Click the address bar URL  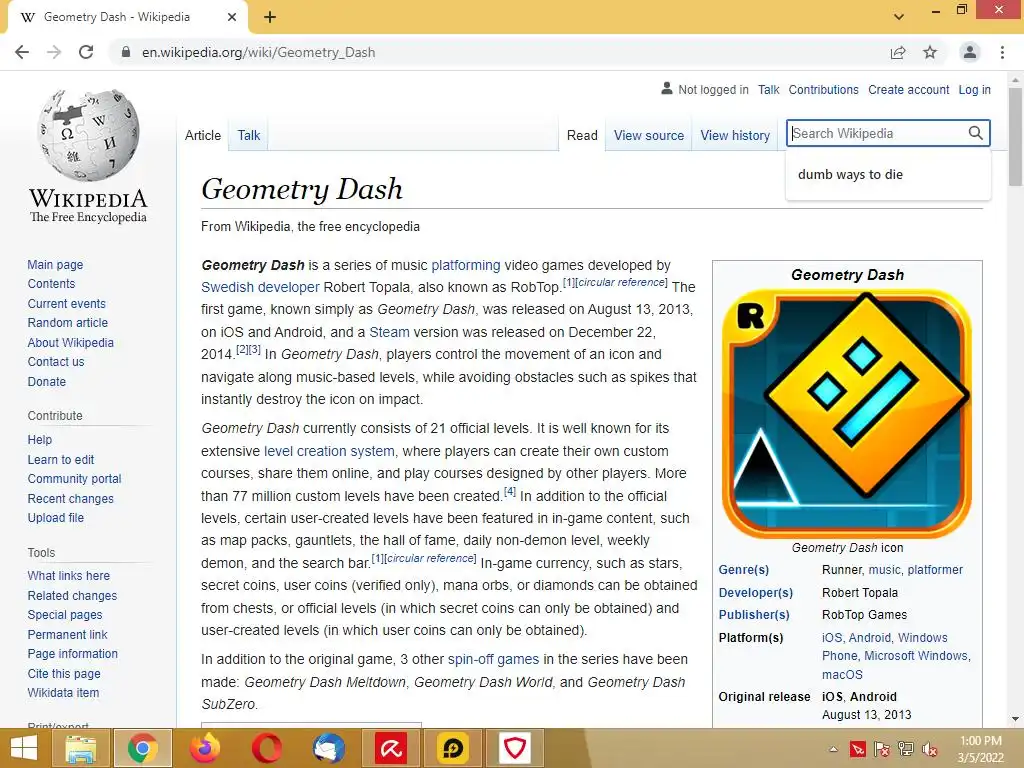tap(259, 52)
